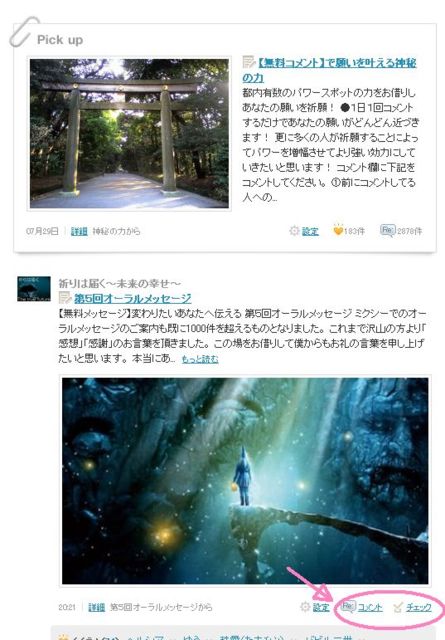Open the 第5回オーラルメッセージ title link

(x=132, y=298)
